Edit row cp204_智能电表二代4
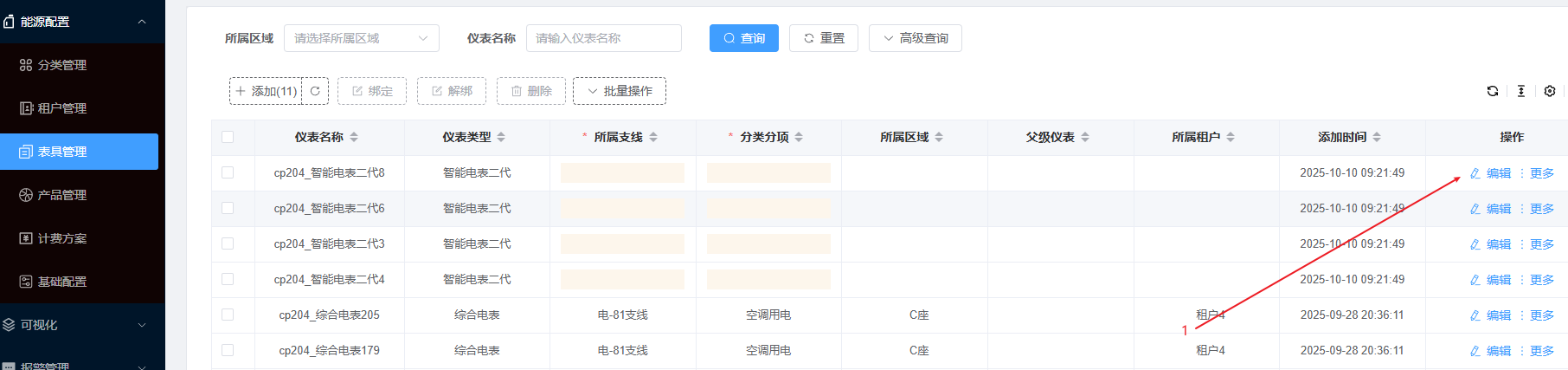This screenshot has width=1568, height=370. 1490,280
